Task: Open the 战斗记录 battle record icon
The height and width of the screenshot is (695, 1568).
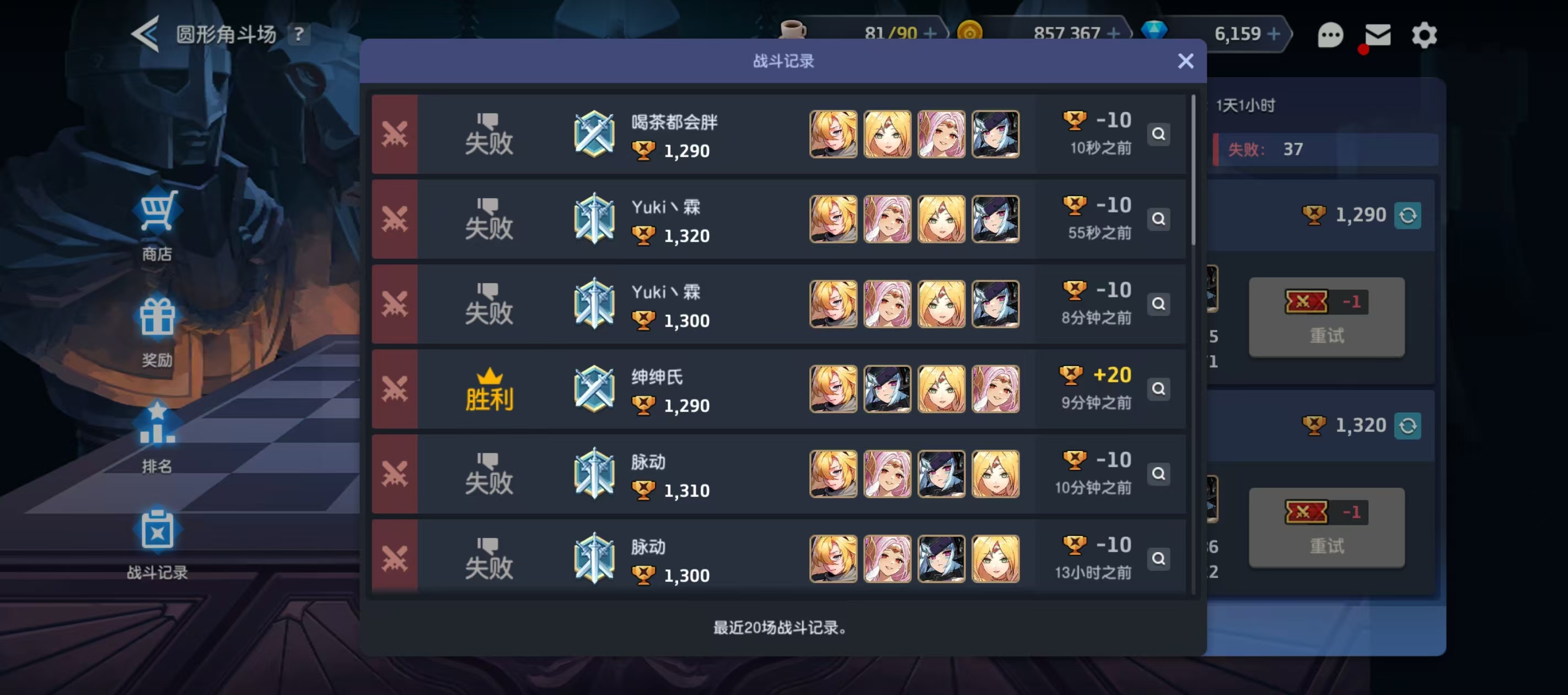Action: click(157, 530)
